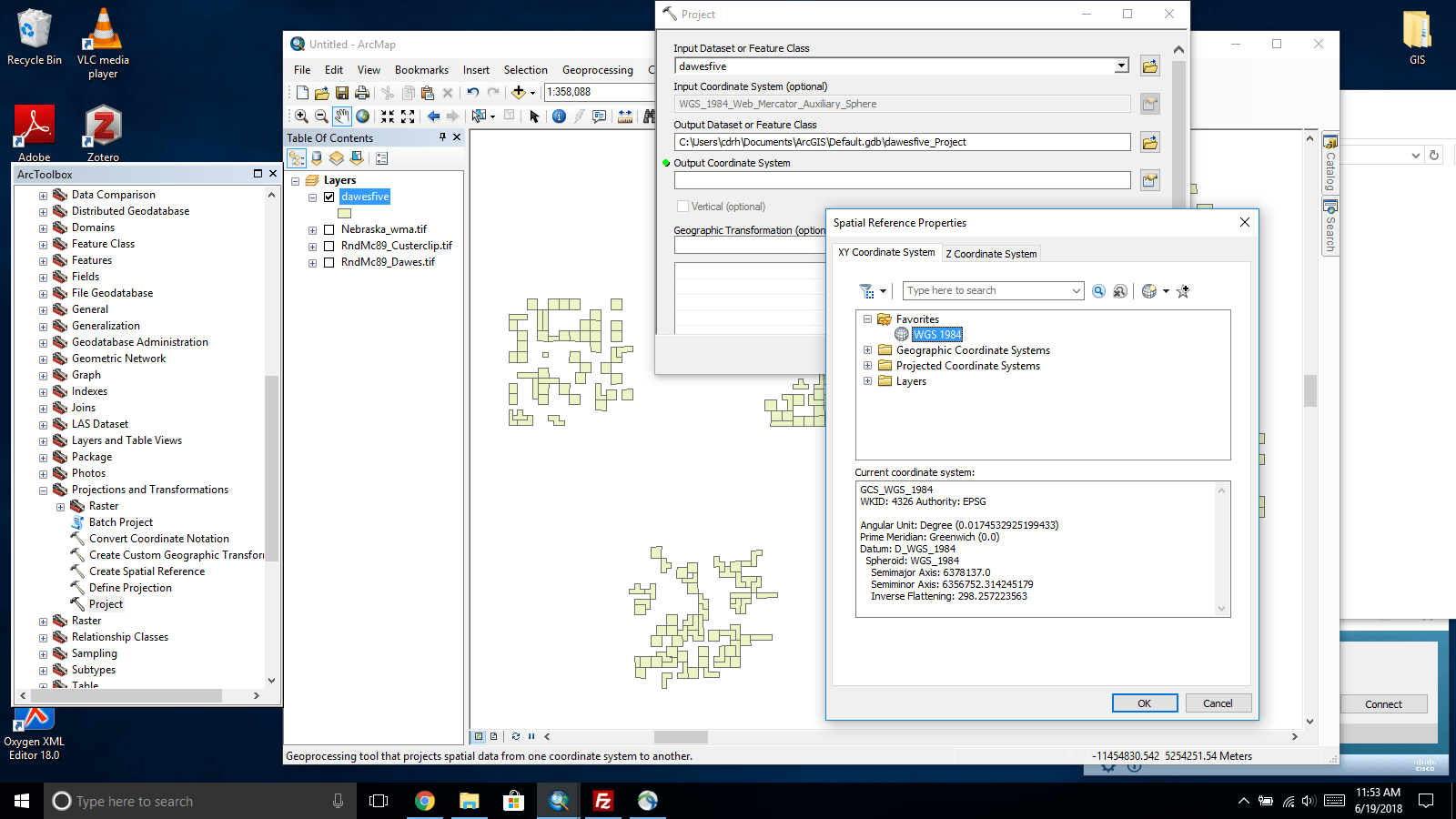Click the Add Data icon

pos(519,92)
